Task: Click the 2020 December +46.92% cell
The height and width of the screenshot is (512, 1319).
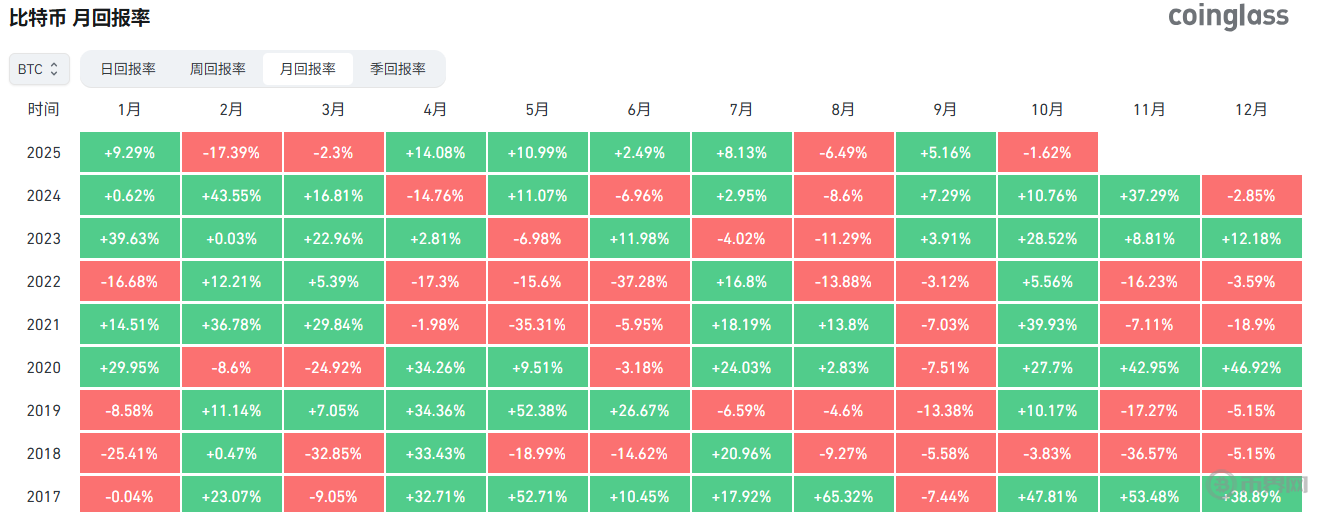Action: point(1251,368)
